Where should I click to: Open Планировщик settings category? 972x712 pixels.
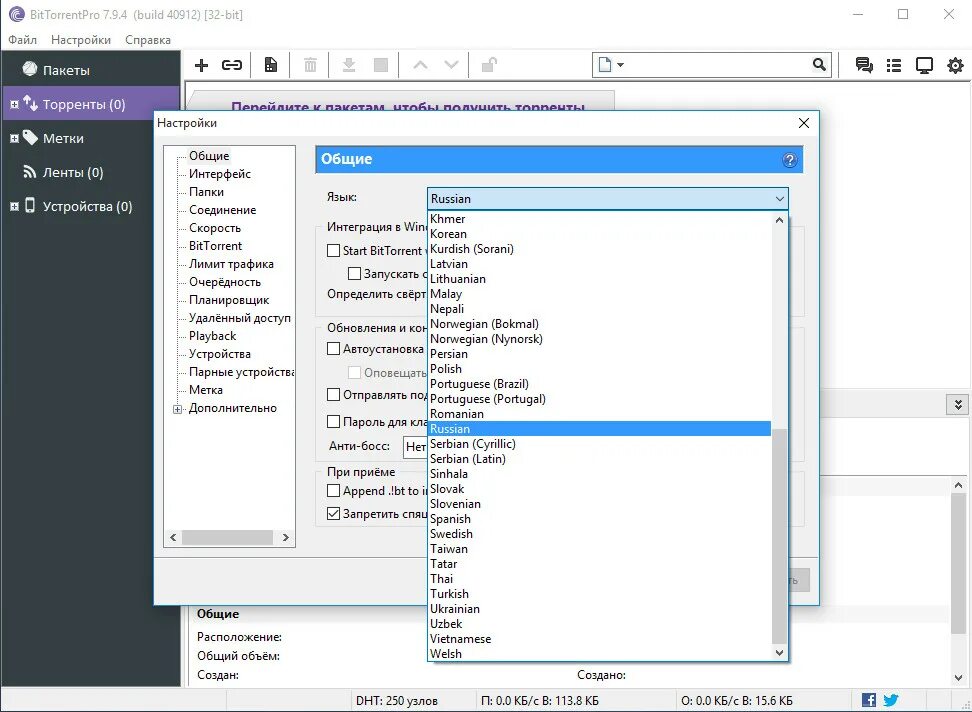pyautogui.click(x=229, y=299)
